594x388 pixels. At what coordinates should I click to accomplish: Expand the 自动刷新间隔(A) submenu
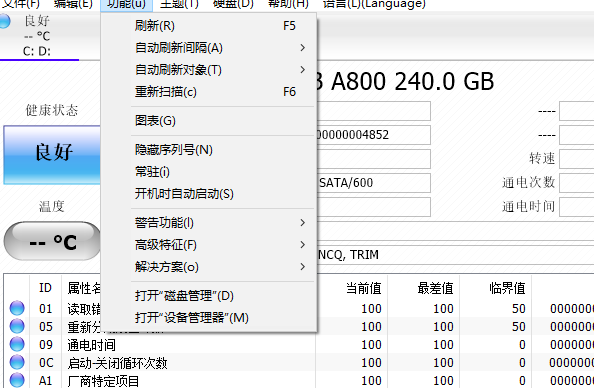tap(209, 48)
